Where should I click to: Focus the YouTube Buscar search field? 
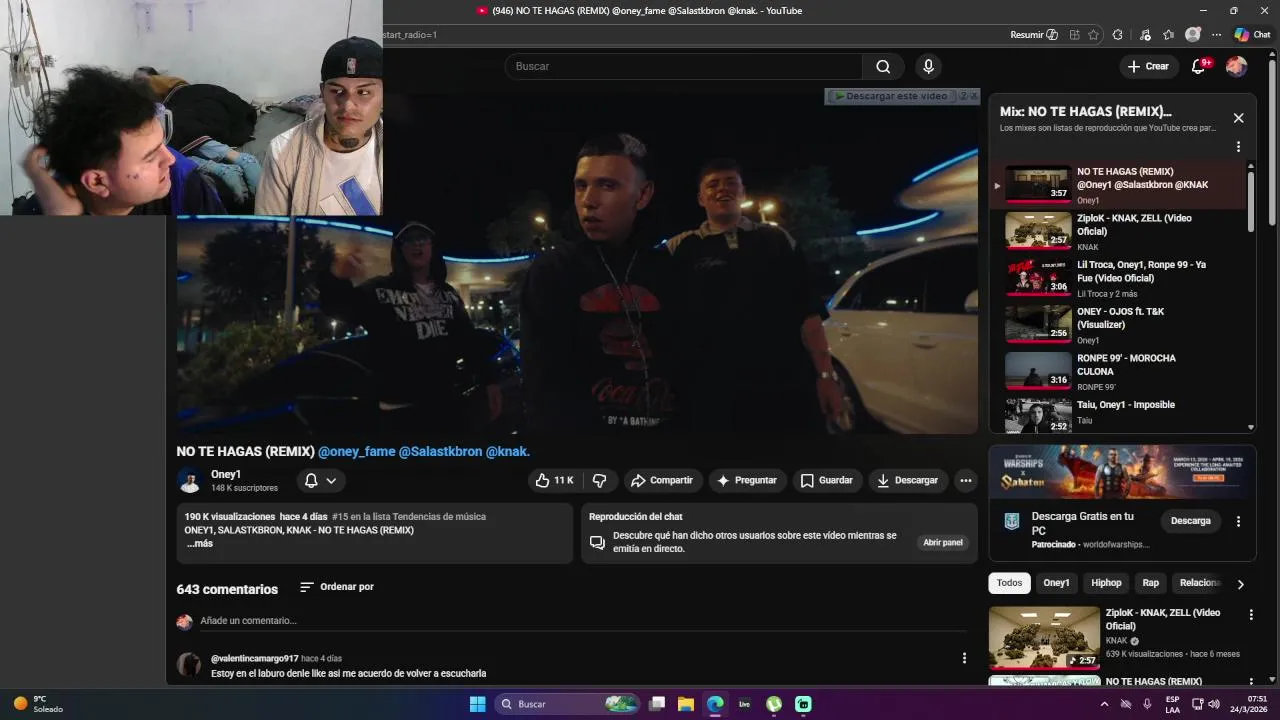683,66
